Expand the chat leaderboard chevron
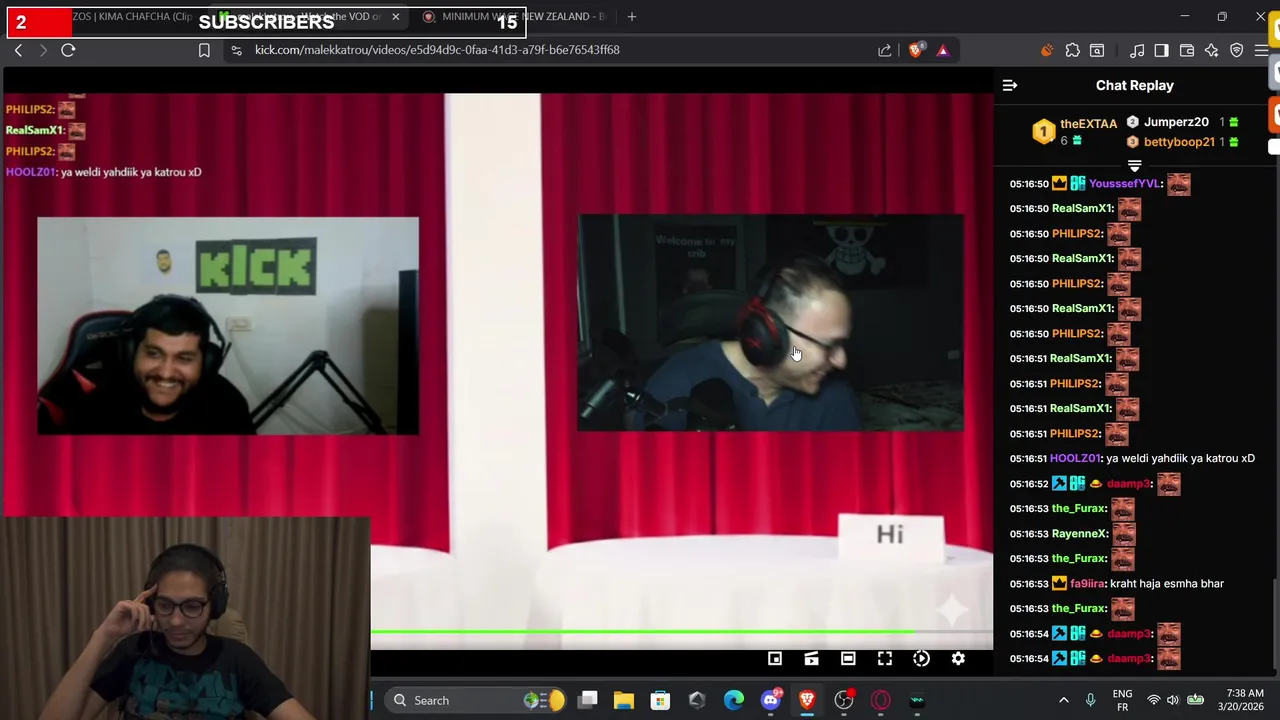The height and width of the screenshot is (720, 1280). (x=1134, y=166)
